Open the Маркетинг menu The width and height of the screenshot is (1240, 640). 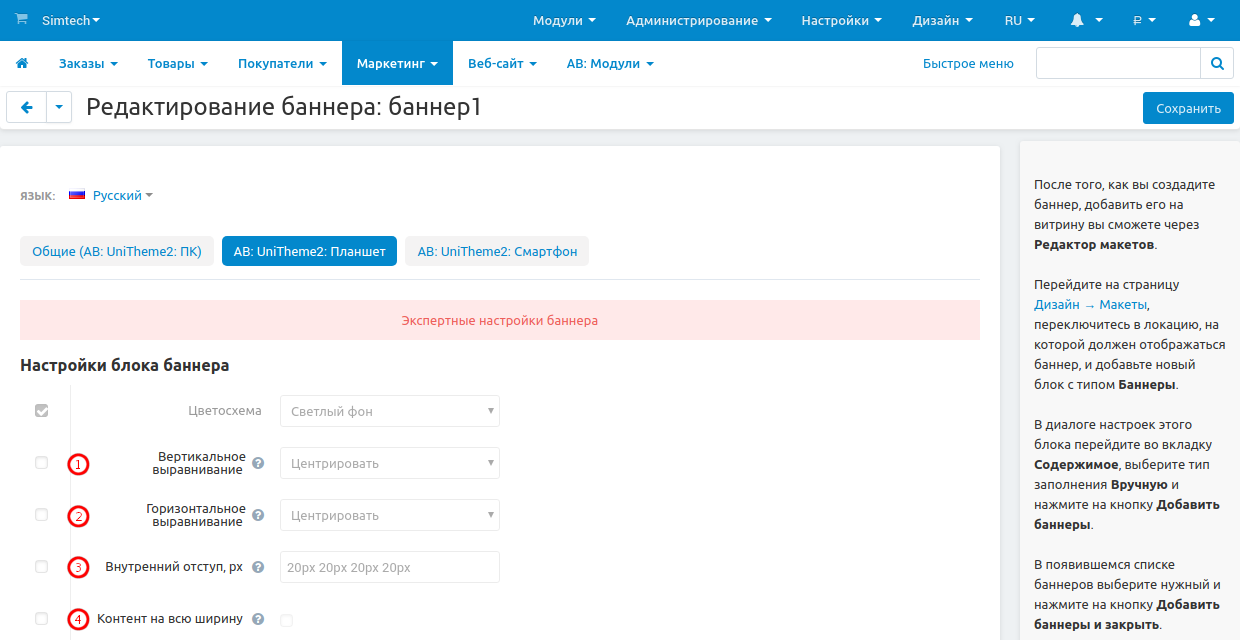397,62
